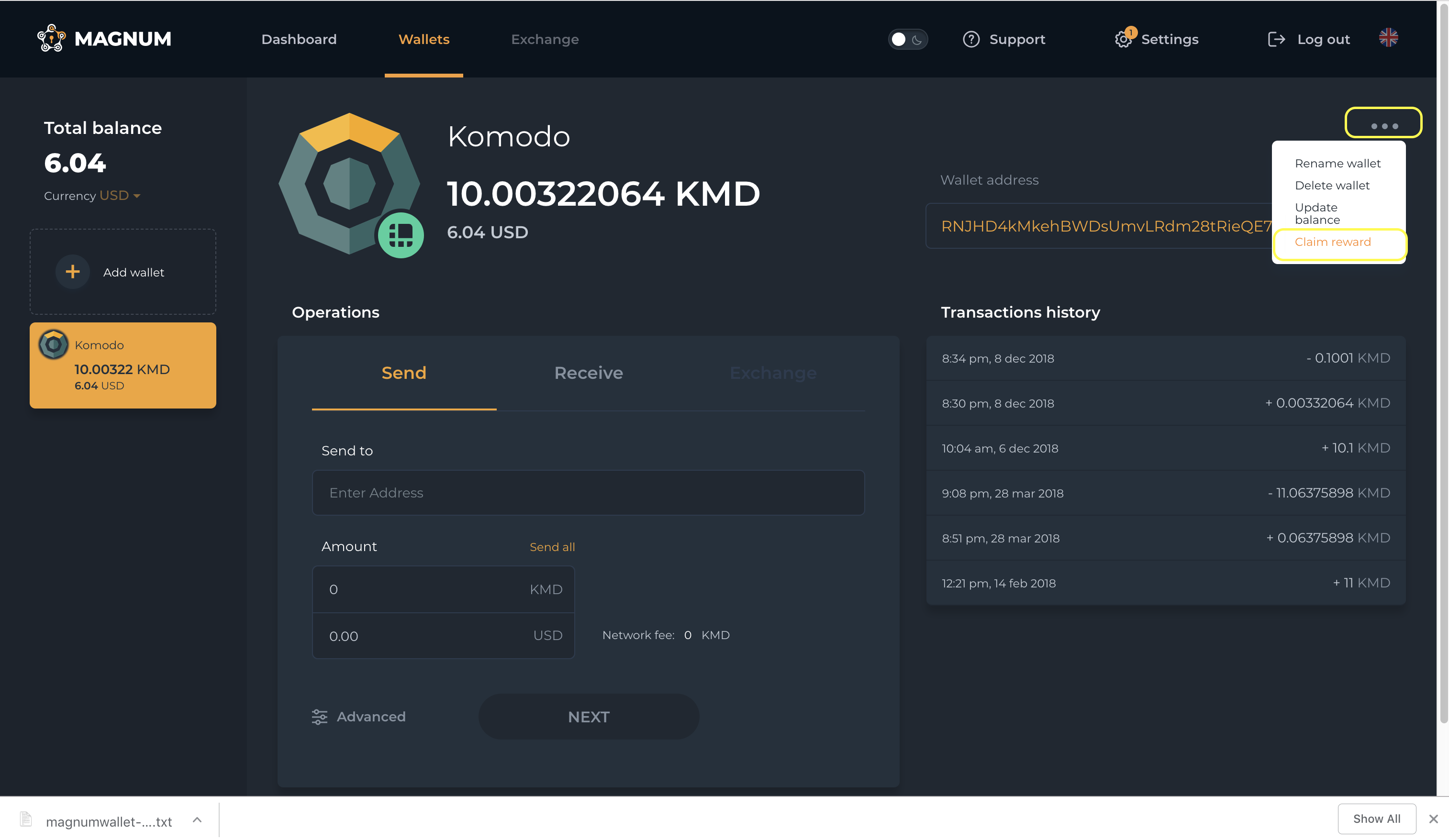The height and width of the screenshot is (840, 1449).
Task: Click the Send all link
Action: tap(552, 547)
